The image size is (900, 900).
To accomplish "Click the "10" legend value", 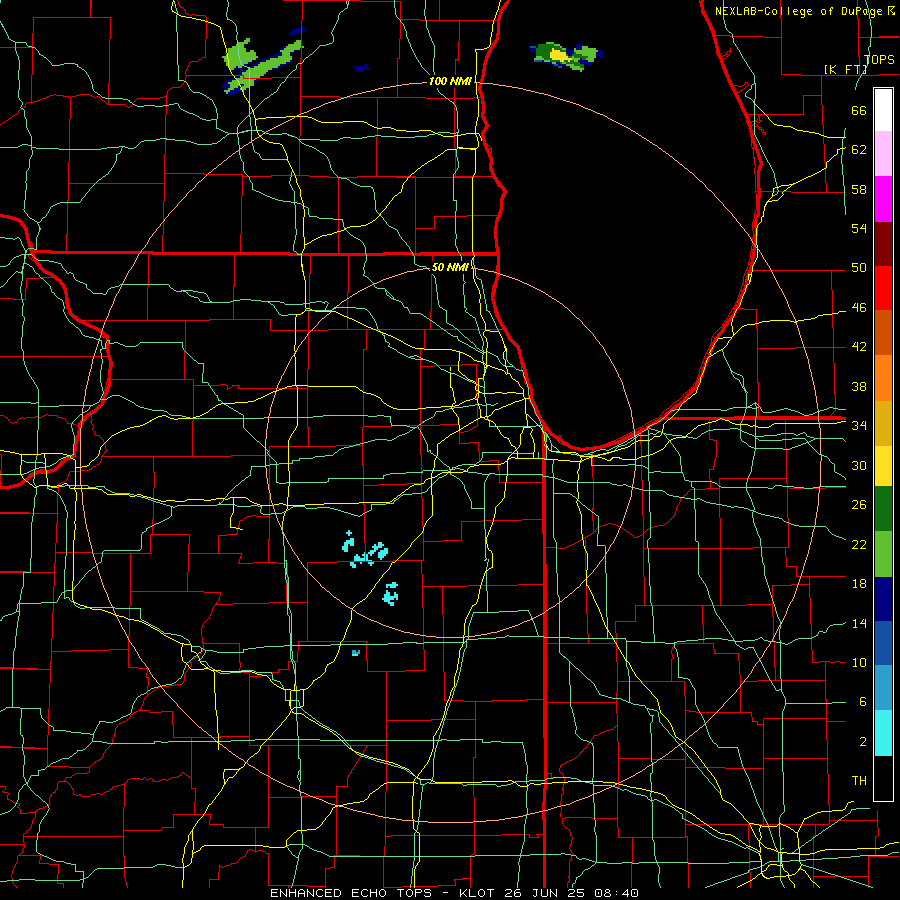I will click(x=859, y=663).
